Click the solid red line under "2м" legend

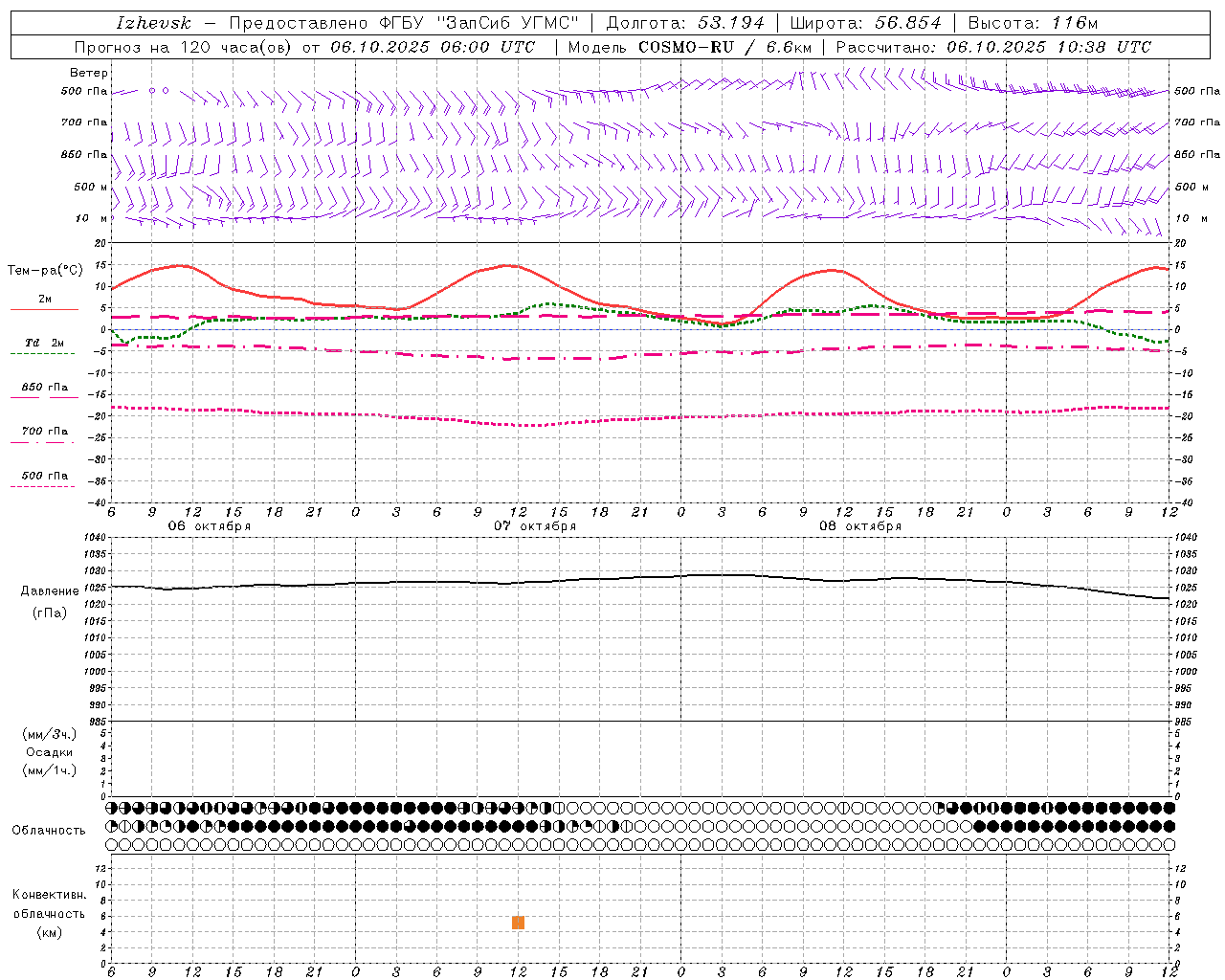pos(44,310)
